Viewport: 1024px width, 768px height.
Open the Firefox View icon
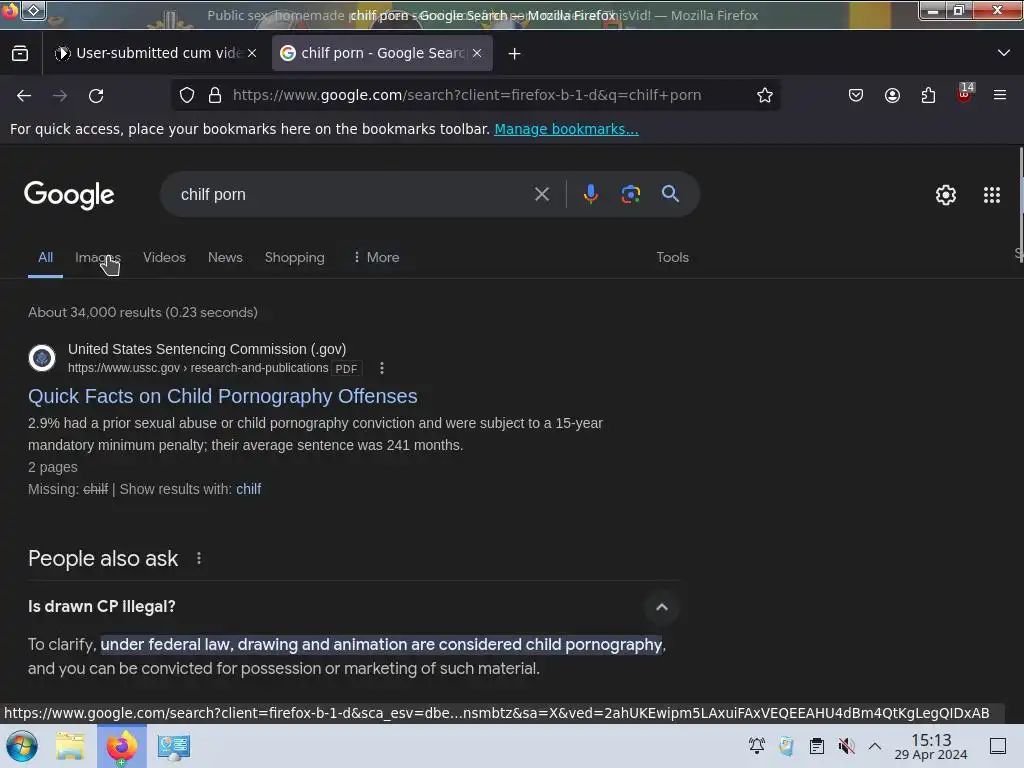pyautogui.click(x=20, y=54)
